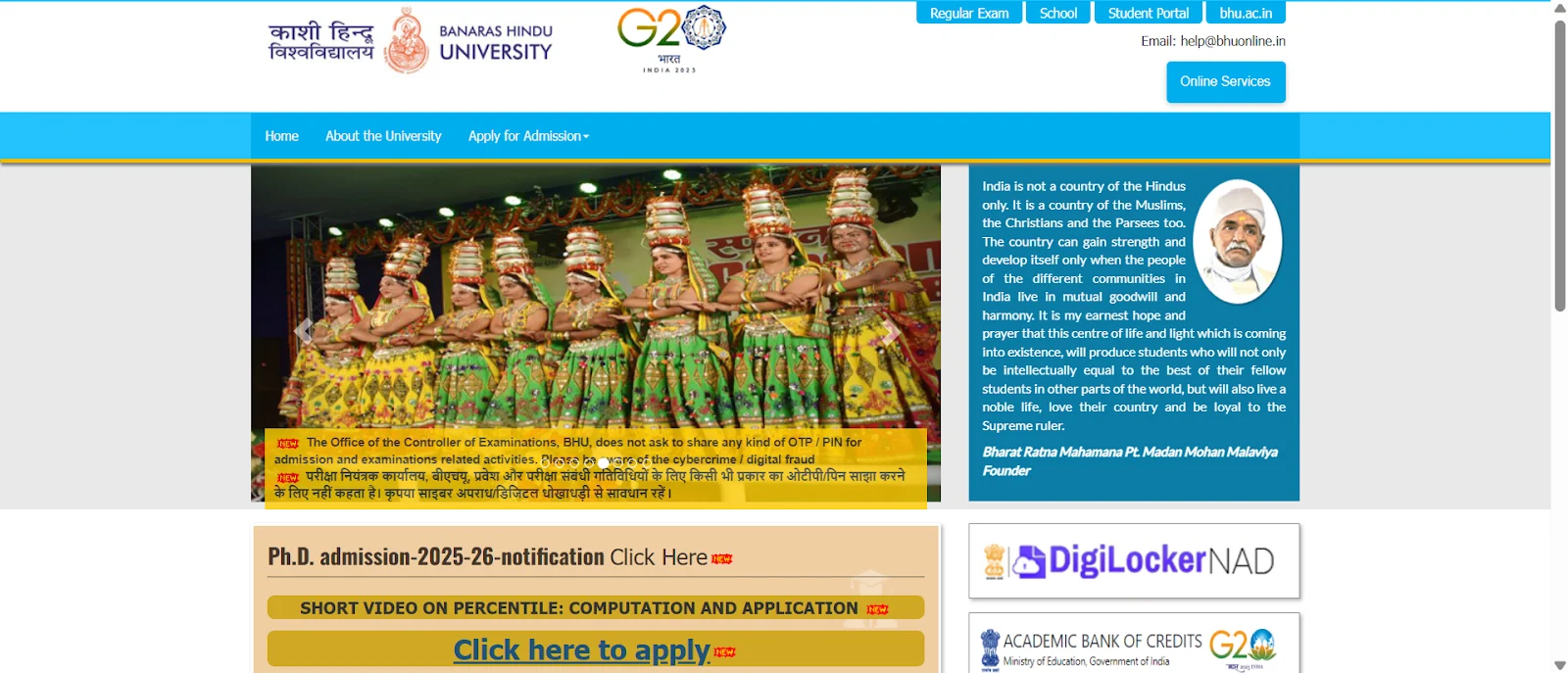
Task: Select the active carousel indicator dot
Action: coord(604,461)
